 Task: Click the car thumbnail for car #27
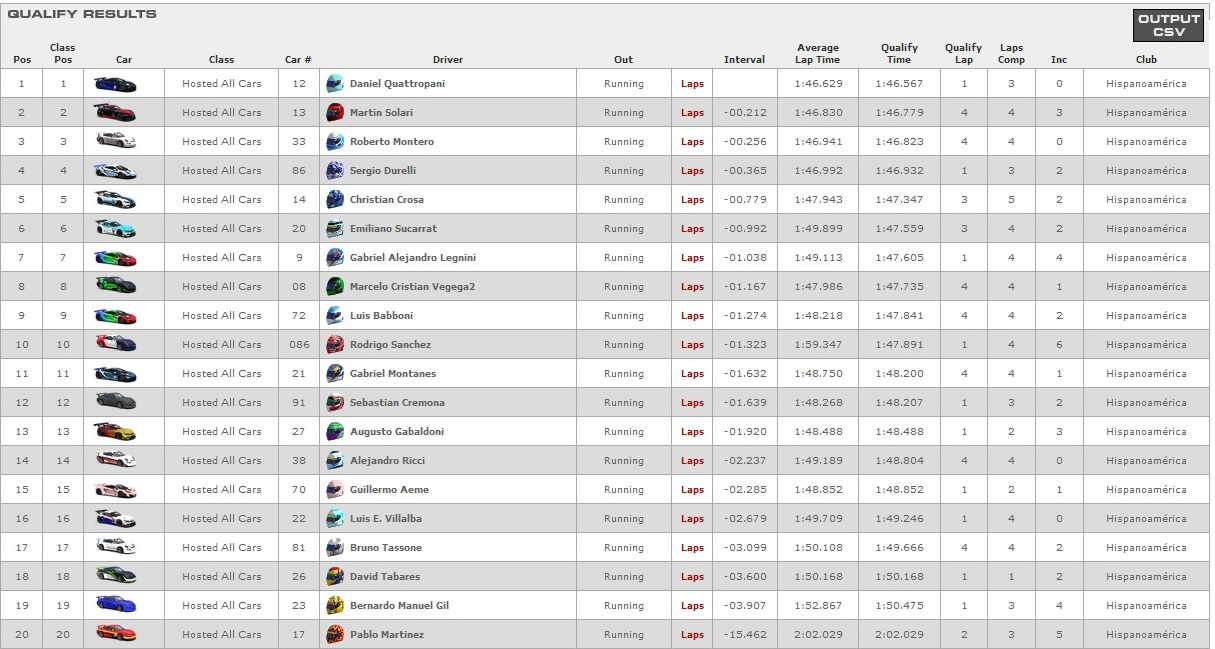[115, 432]
